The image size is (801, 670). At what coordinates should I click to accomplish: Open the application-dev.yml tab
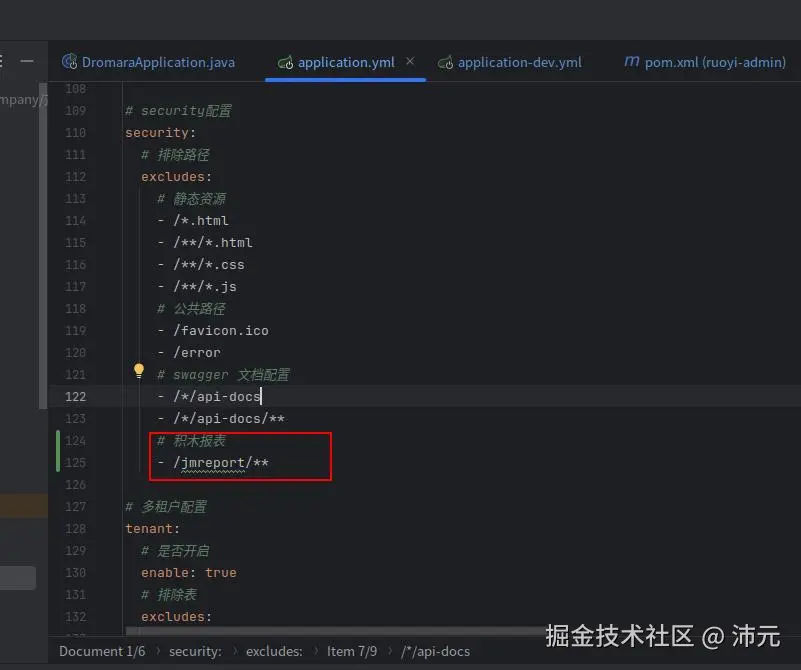pos(511,62)
